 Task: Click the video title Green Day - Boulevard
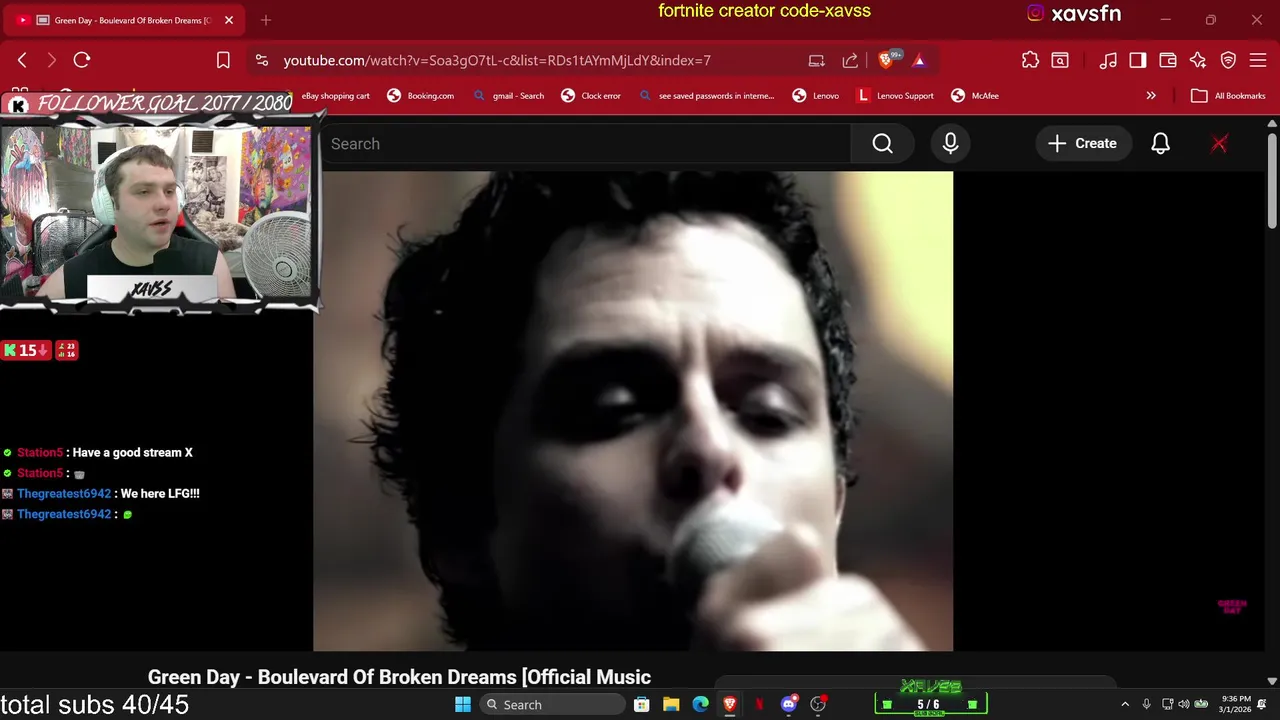click(399, 677)
